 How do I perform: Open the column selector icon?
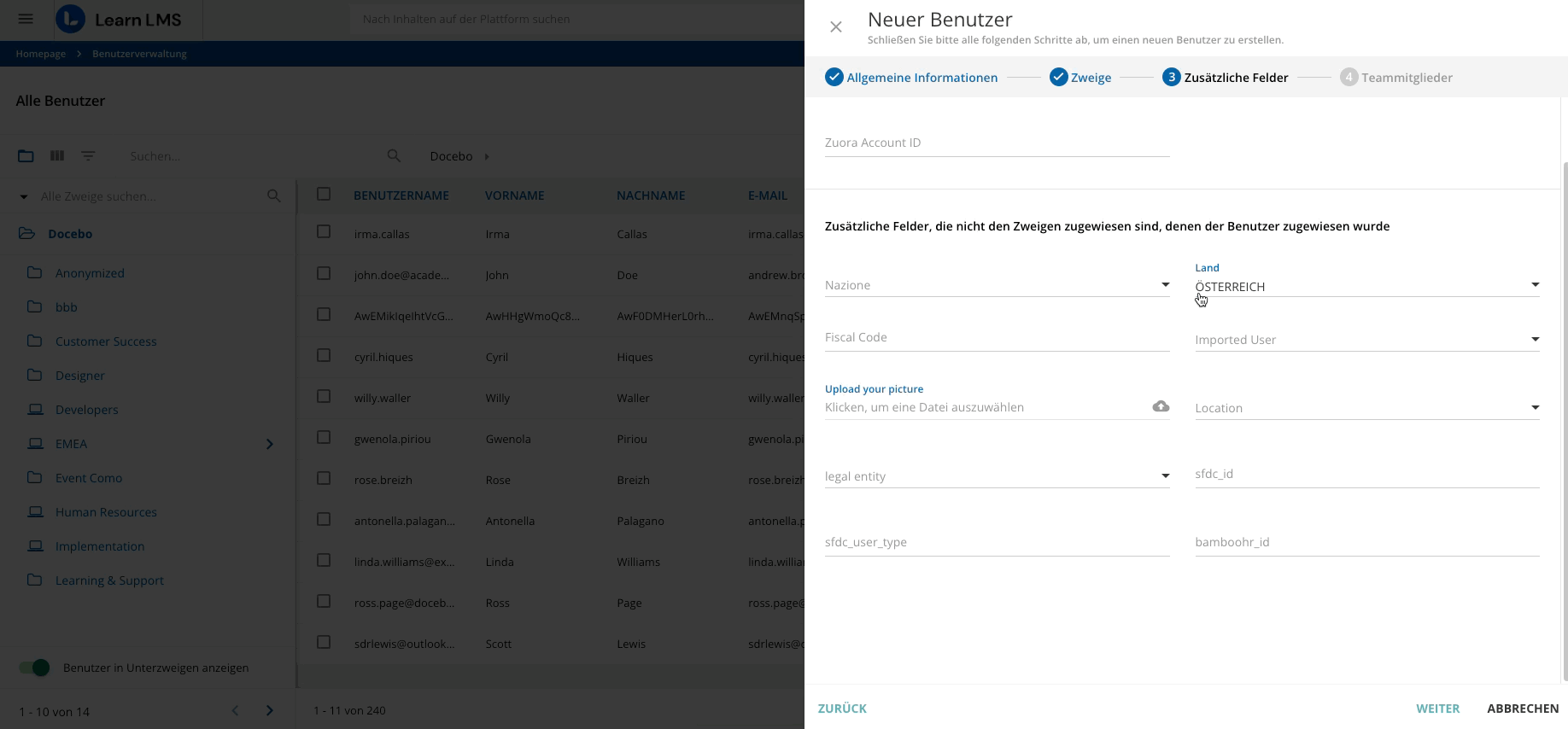tap(57, 156)
